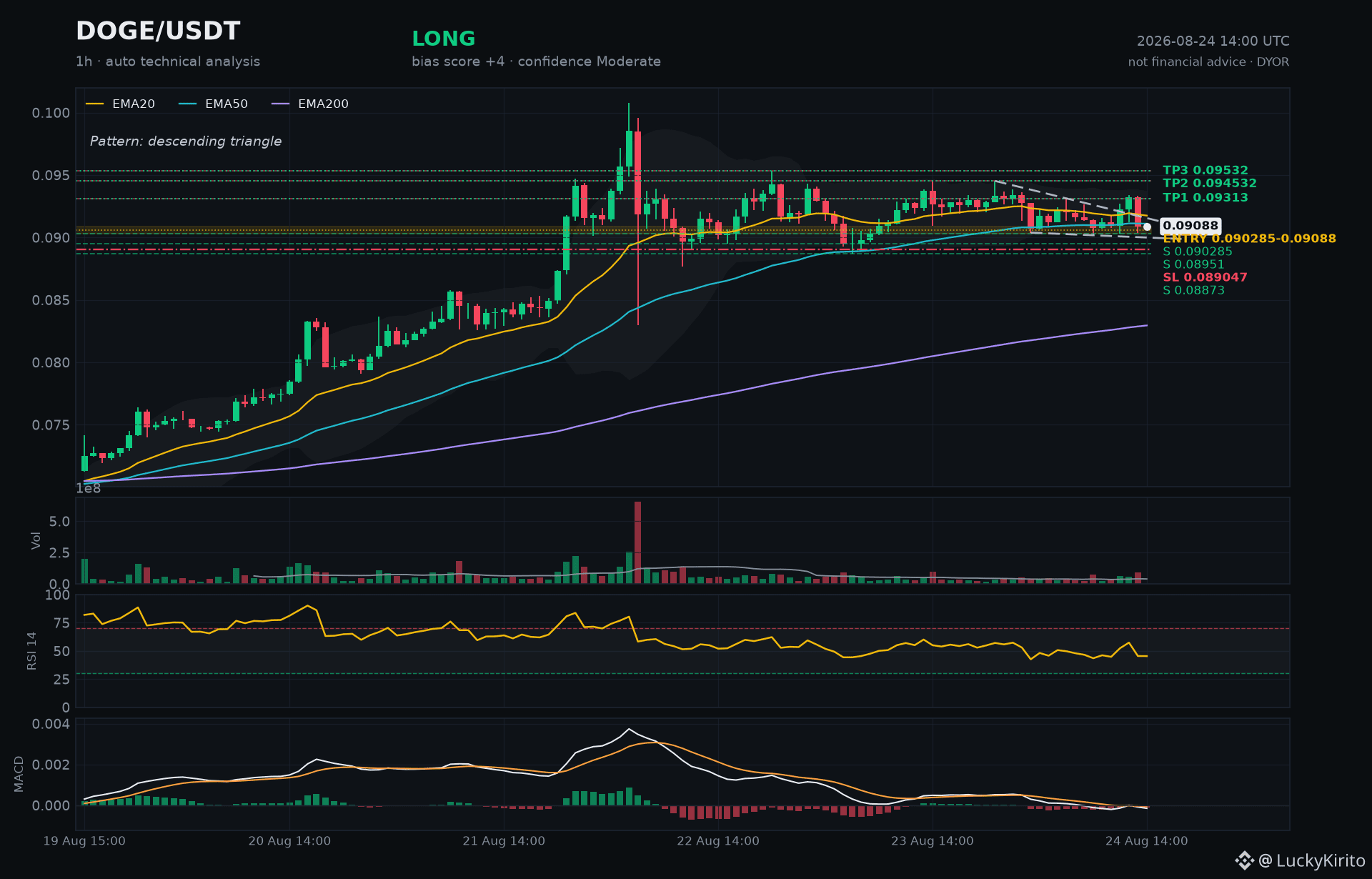This screenshot has width=1372, height=879.
Task: Click the 0.080 price axis label
Action: pyautogui.click(x=51, y=363)
